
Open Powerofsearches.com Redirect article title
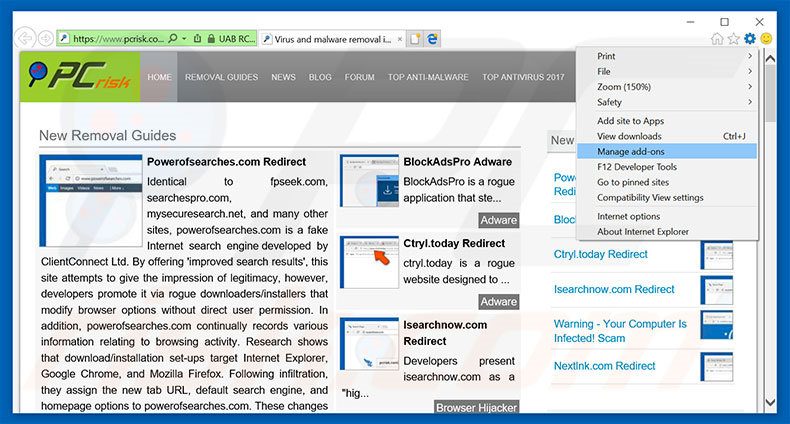pos(226,162)
